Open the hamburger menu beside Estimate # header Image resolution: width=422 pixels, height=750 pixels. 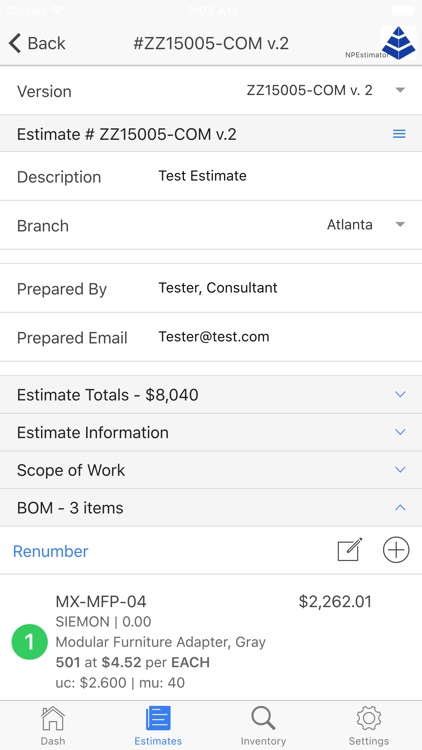pos(399,134)
